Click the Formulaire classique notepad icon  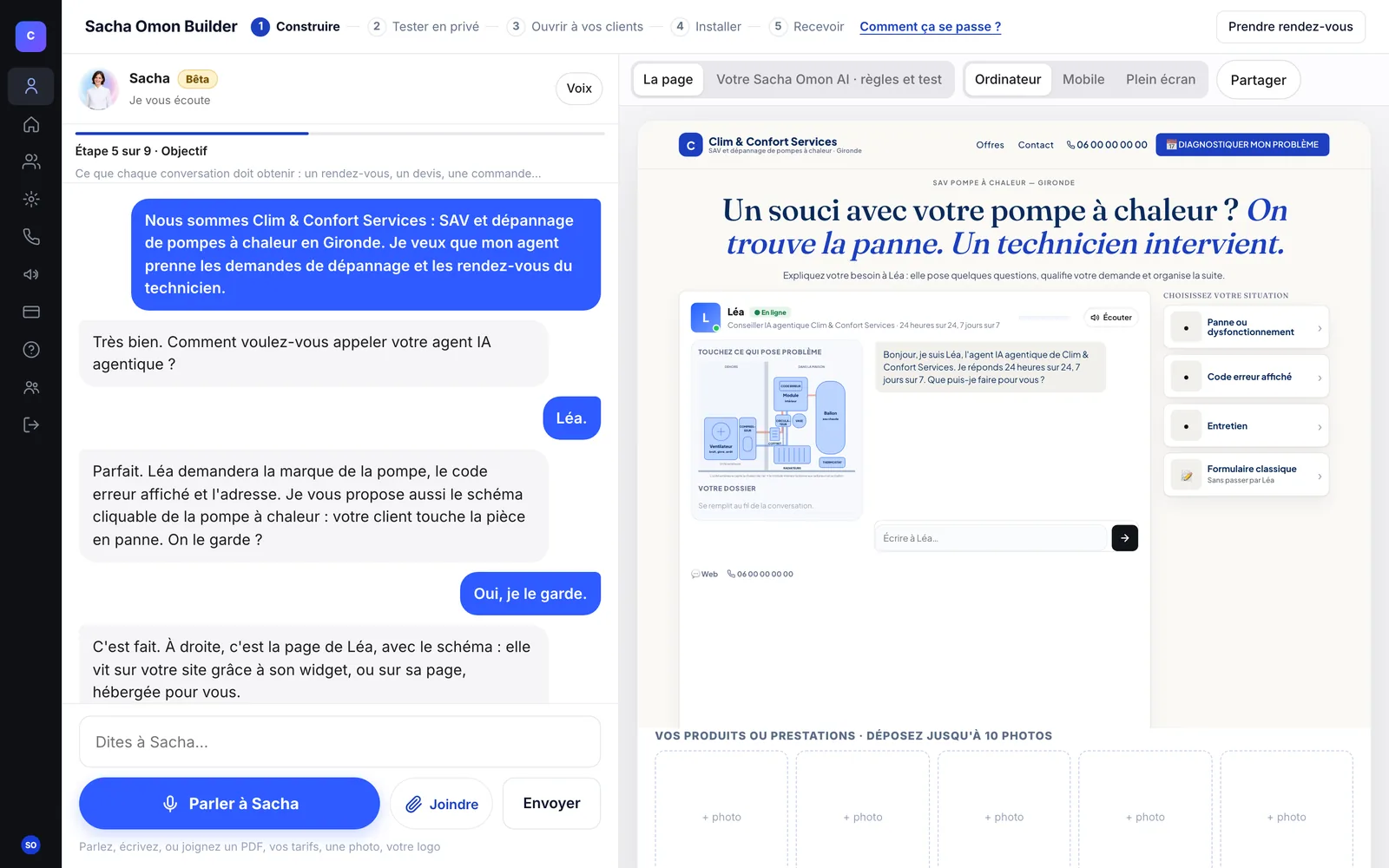point(1186,475)
